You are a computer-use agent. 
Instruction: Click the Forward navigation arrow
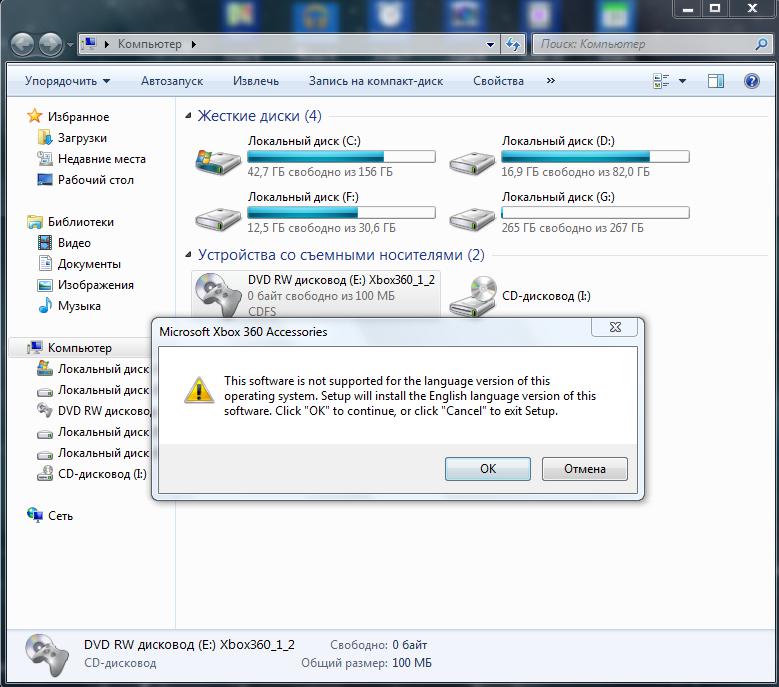(x=51, y=45)
